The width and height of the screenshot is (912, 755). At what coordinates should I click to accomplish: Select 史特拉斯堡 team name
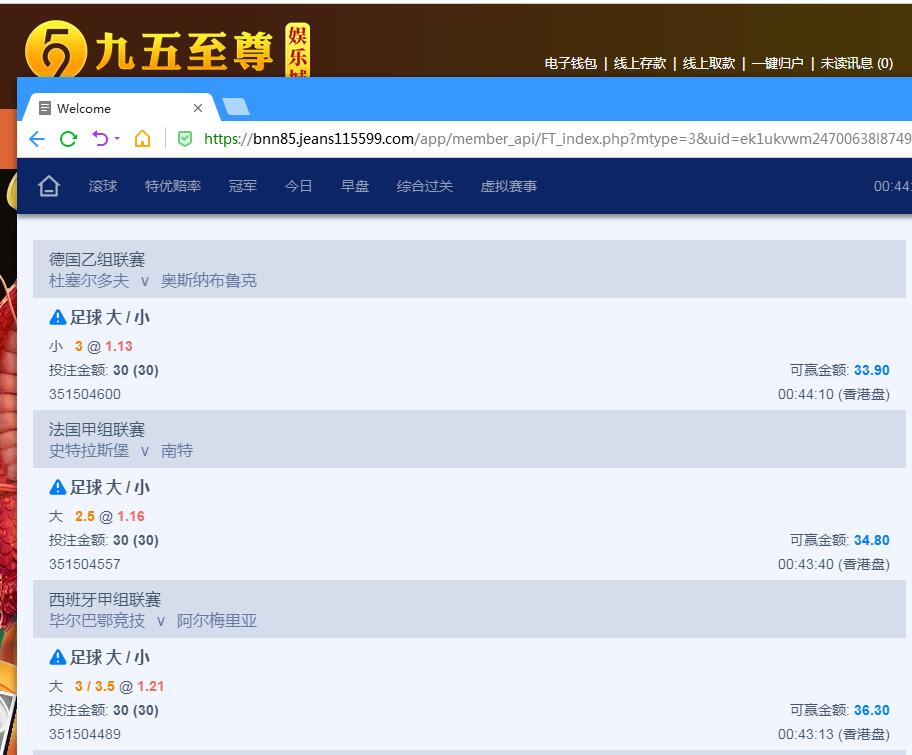pyautogui.click(x=88, y=450)
